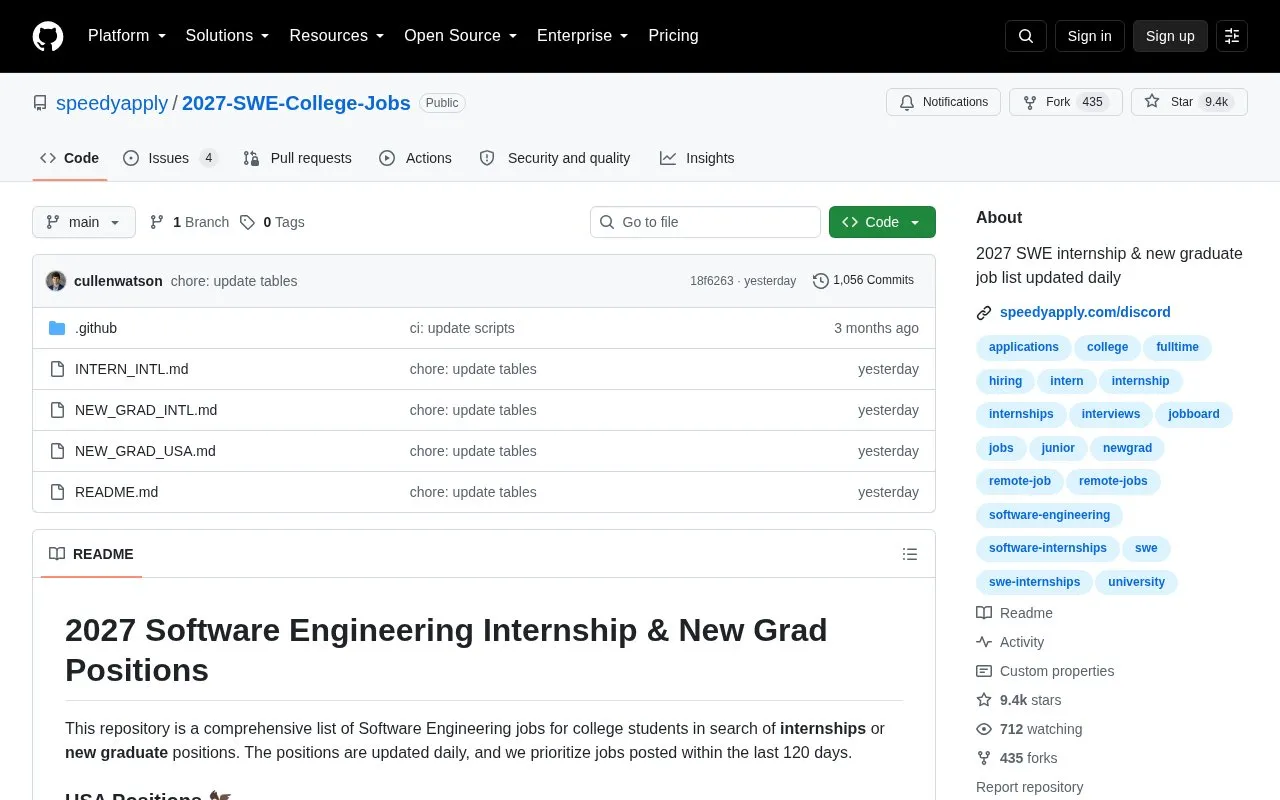Expand the Solutions menu
The height and width of the screenshot is (800, 1280).
point(227,36)
